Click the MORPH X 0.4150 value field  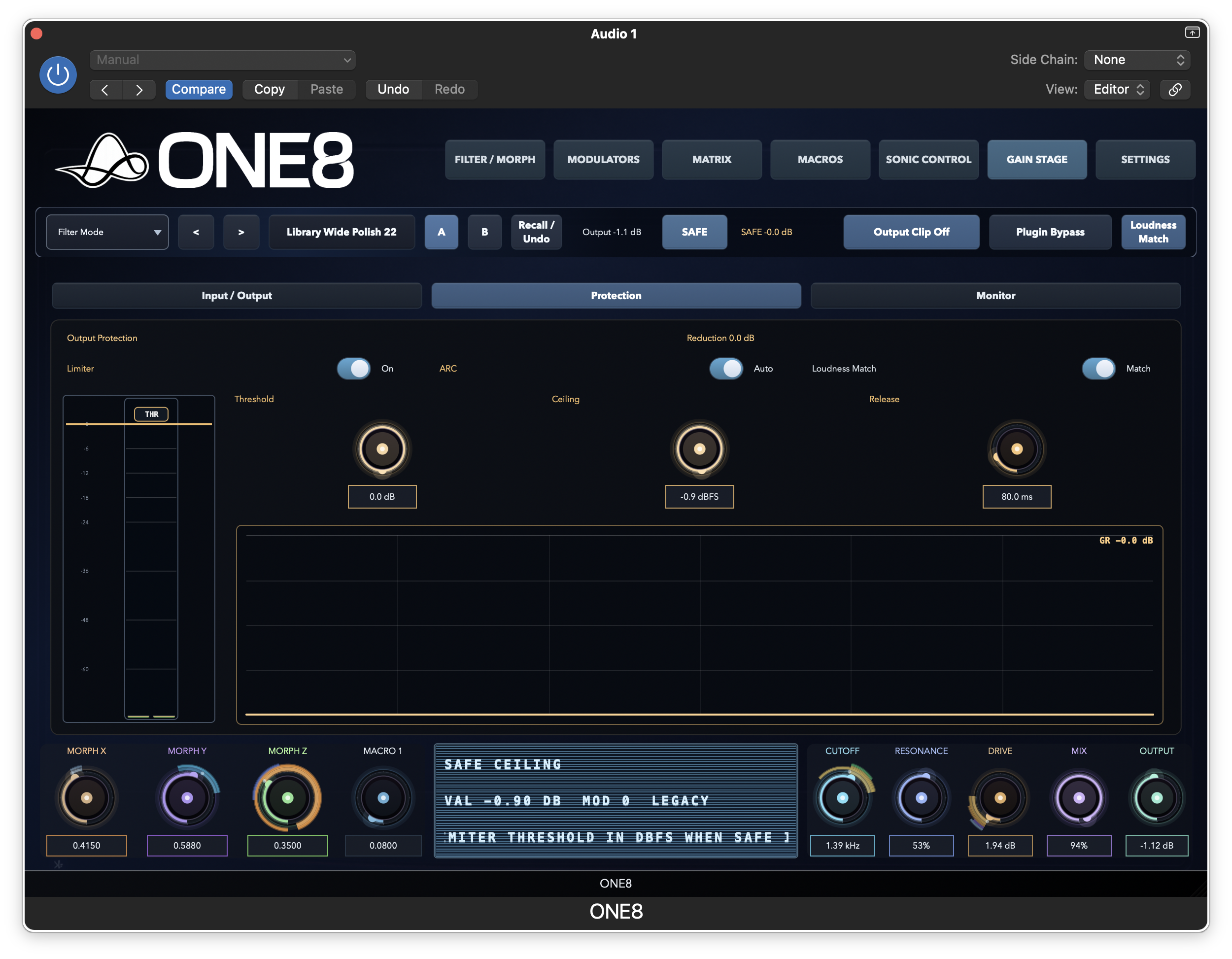(86, 845)
